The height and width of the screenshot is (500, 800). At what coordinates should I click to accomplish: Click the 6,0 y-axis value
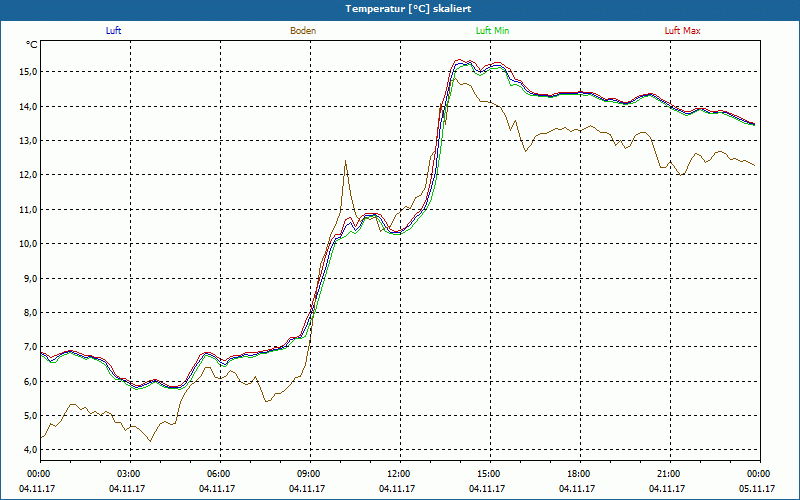click(x=30, y=381)
